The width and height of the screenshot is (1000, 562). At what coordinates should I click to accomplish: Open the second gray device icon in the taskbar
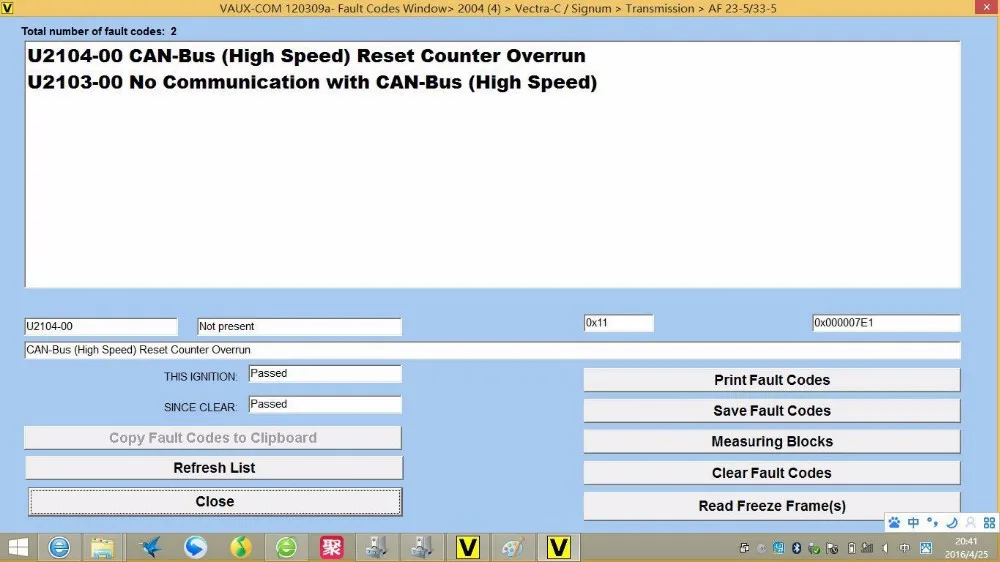(421, 547)
